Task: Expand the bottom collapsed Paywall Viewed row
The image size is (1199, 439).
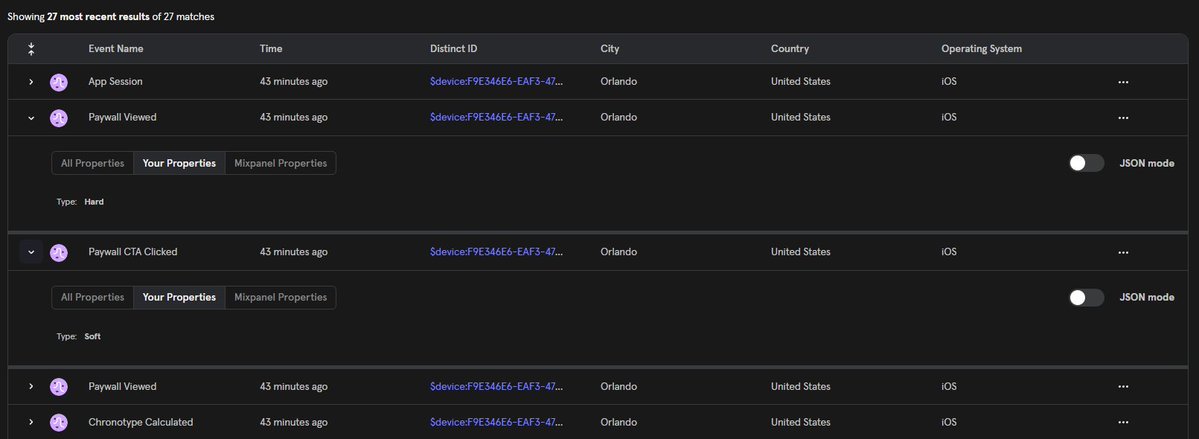Action: [31, 386]
